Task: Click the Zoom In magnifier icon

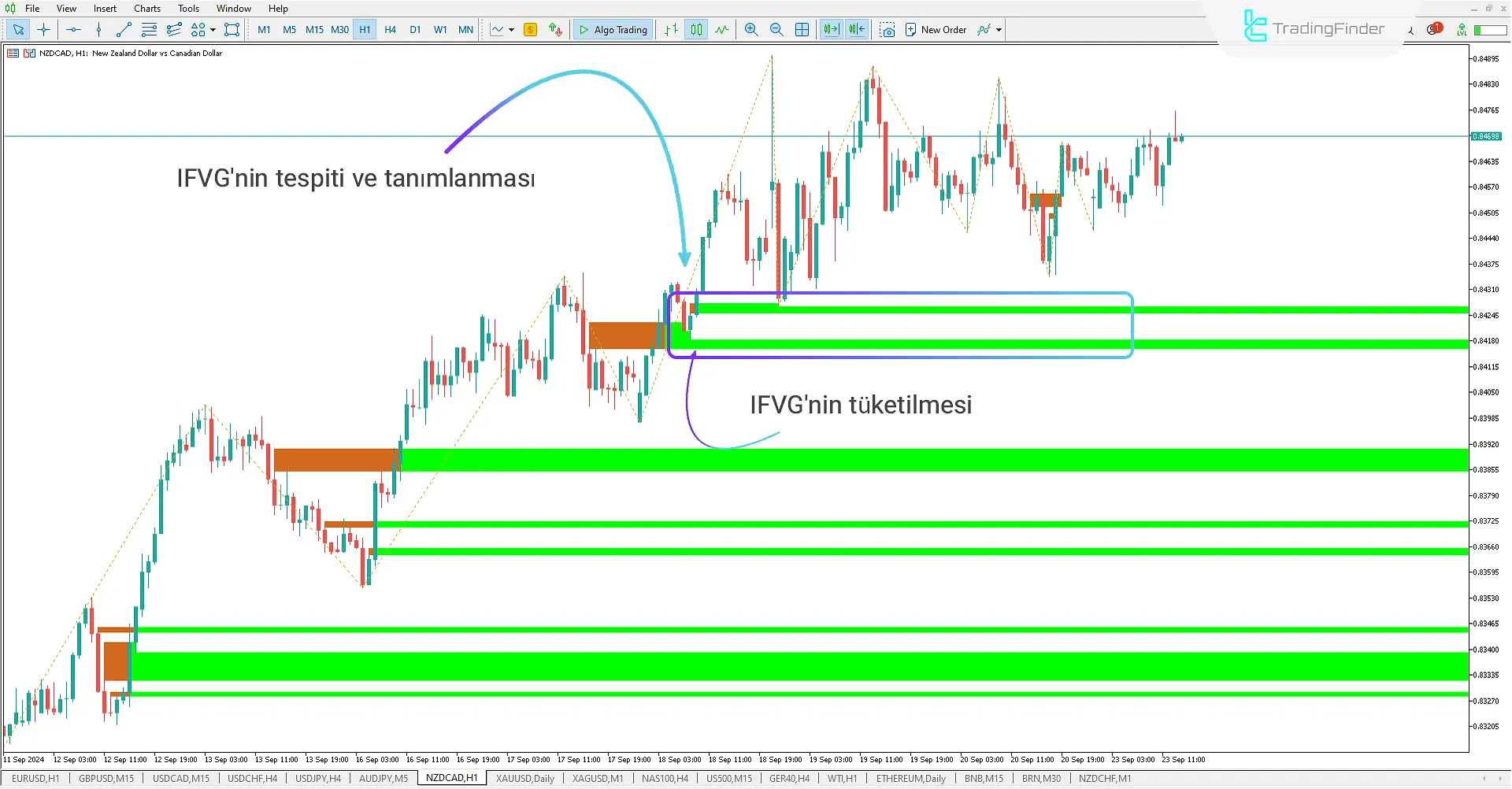Action: (x=750, y=29)
